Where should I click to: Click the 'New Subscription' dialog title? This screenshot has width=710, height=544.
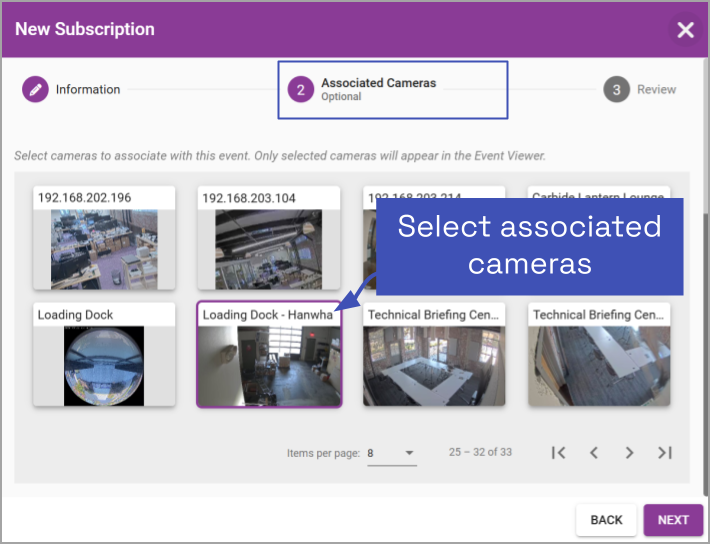(x=85, y=29)
